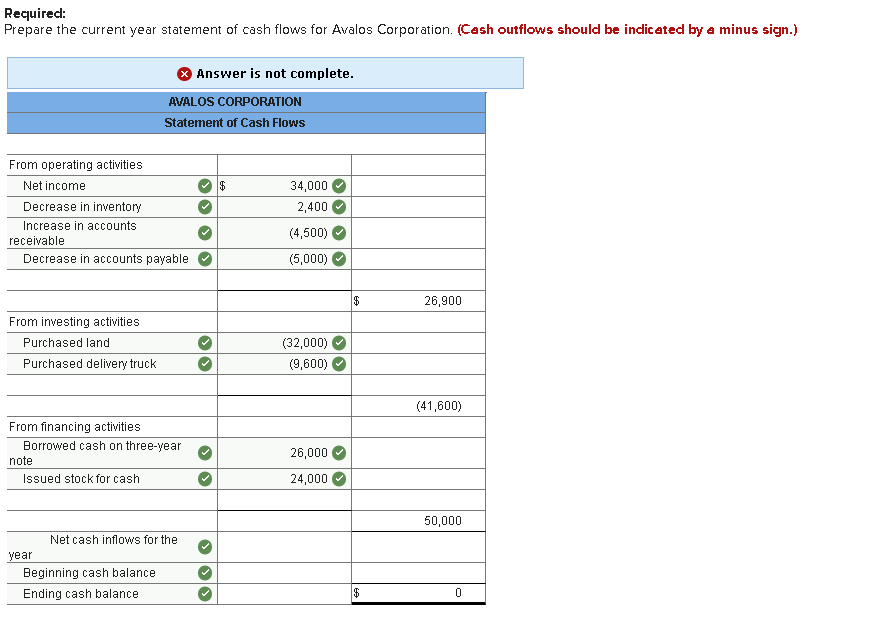Click the financing activities total 50,000
The width and height of the screenshot is (885, 617).
(418, 520)
